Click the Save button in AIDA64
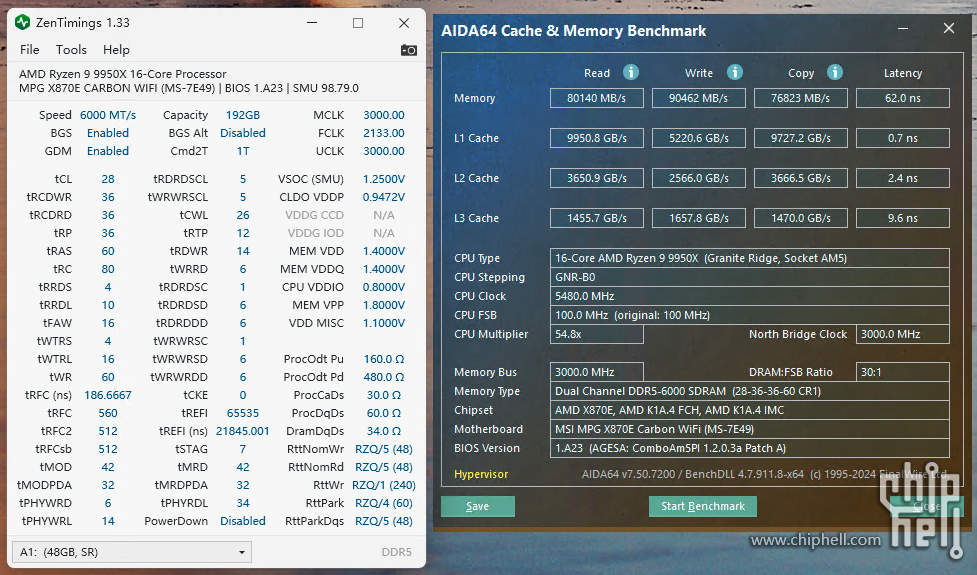 478,506
